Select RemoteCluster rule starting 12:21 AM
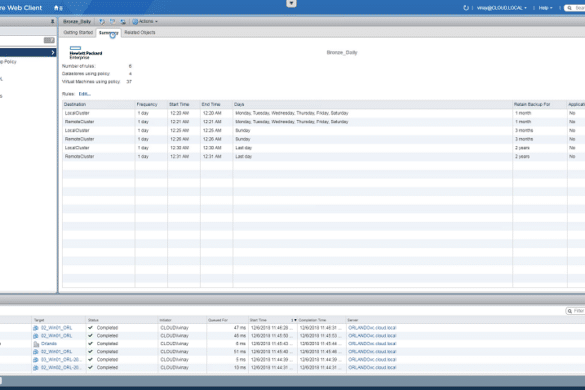 [323, 122]
